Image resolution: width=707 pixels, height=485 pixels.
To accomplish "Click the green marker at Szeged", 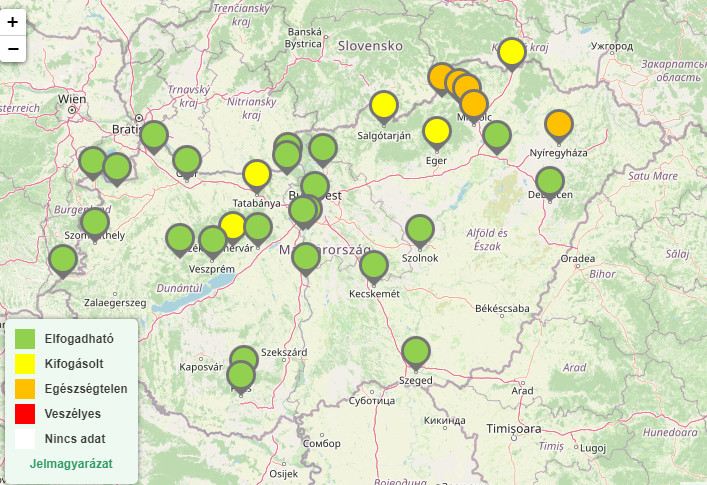I will click(x=415, y=351).
